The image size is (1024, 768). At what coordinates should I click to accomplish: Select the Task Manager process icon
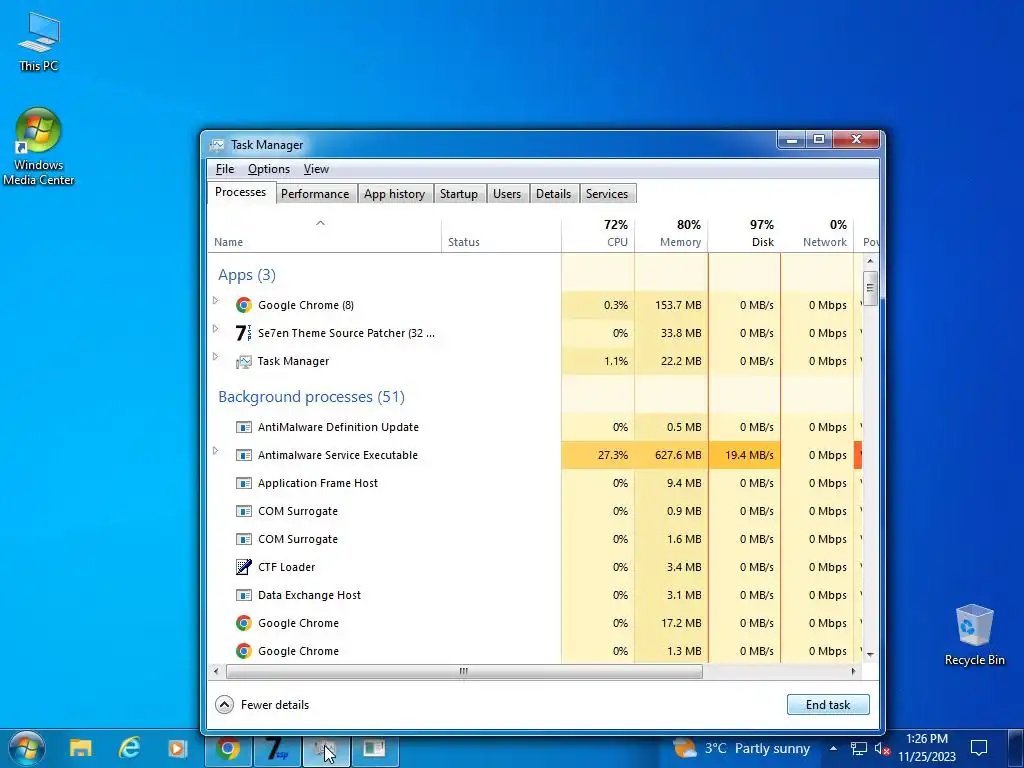tap(244, 361)
